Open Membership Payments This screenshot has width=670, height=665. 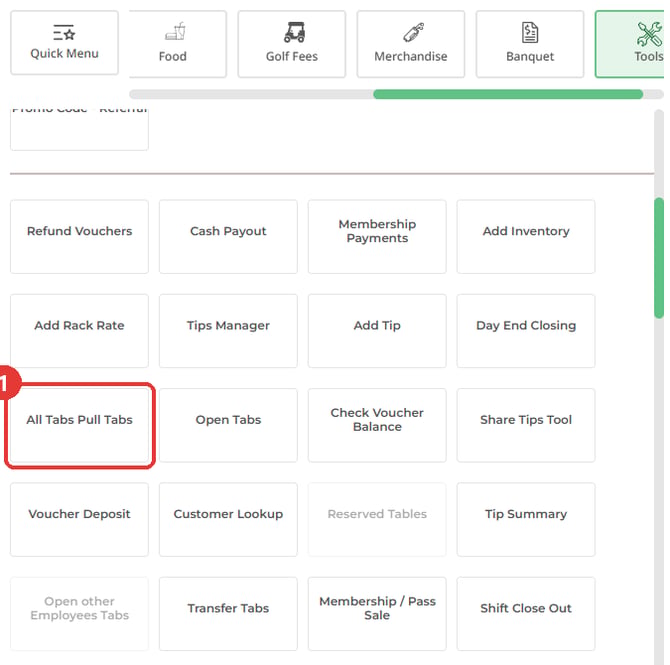377,237
